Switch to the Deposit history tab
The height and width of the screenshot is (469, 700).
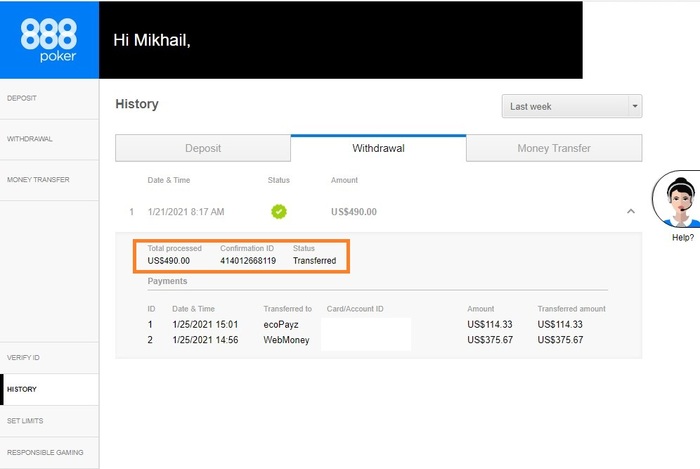click(203, 148)
